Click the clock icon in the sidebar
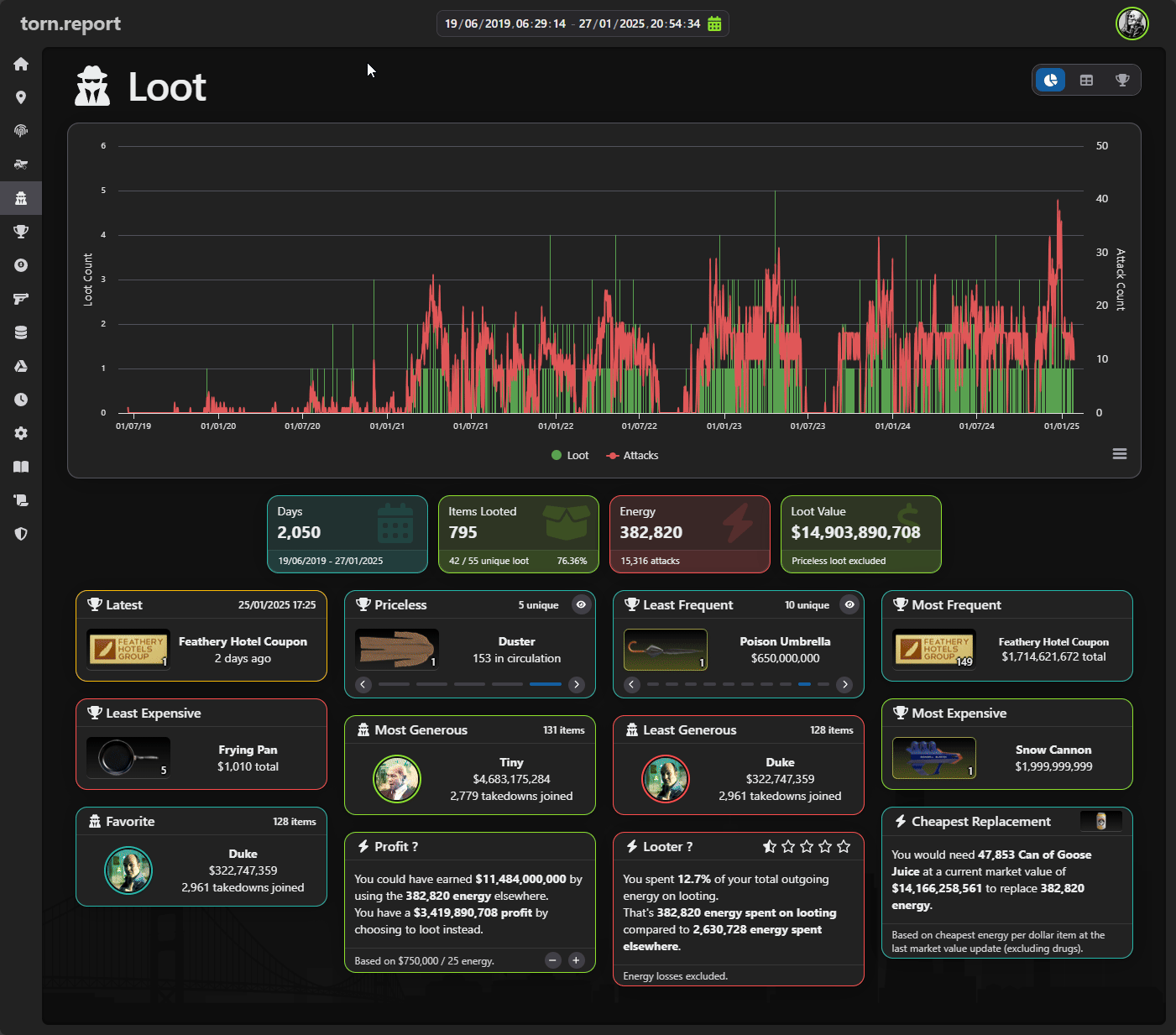 coord(21,400)
